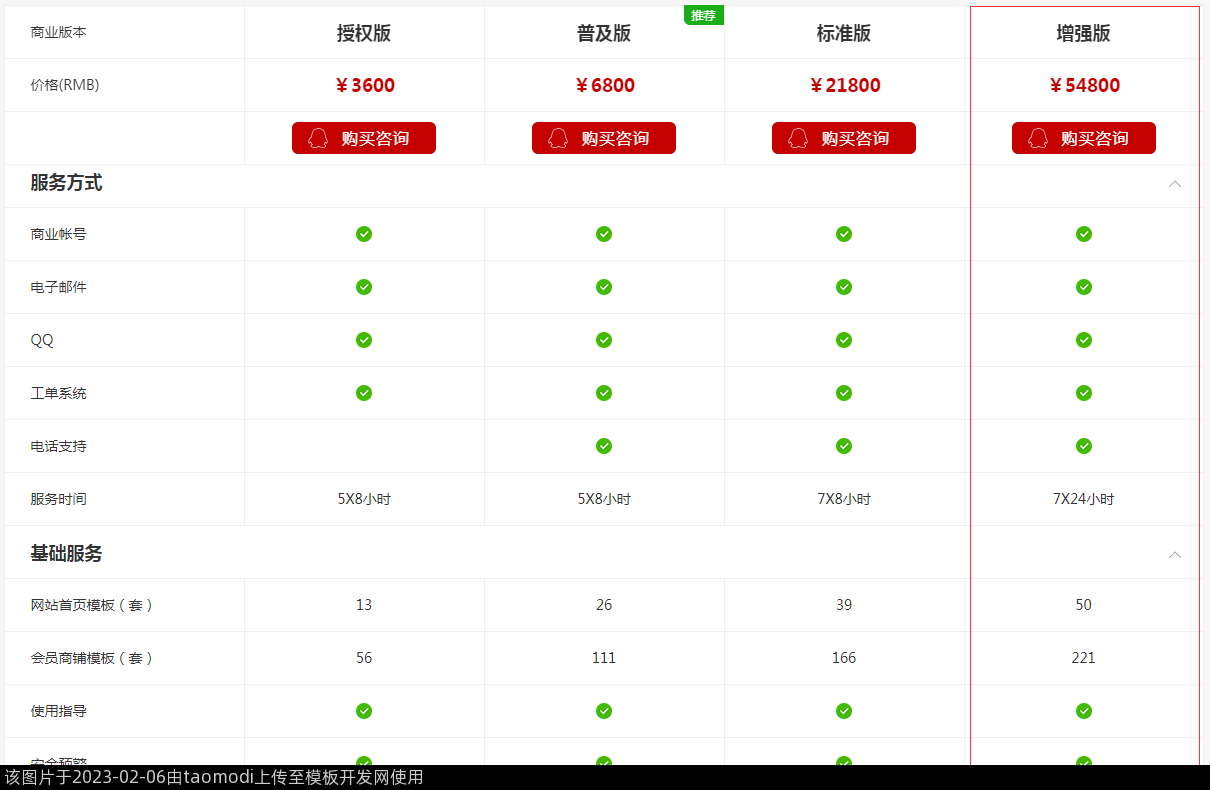This screenshot has height=790, width=1210.
Task: Click the green 推荐 badge on 普及版
Action: click(703, 15)
